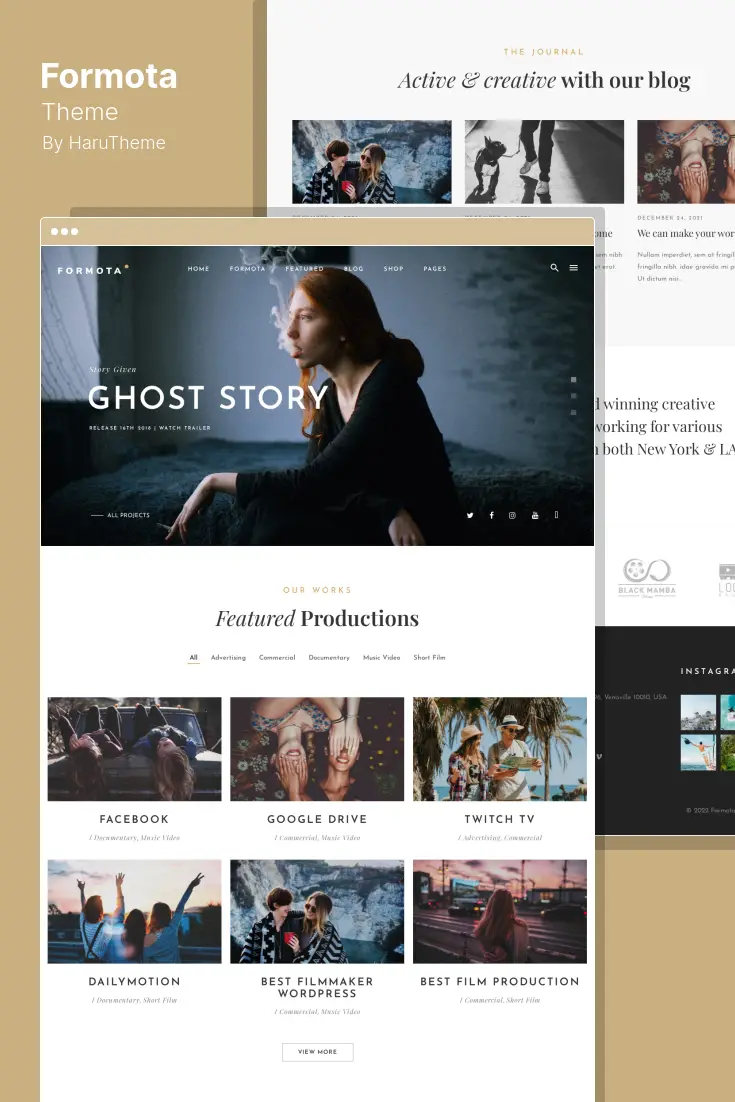Image resolution: width=735 pixels, height=1102 pixels.
Task: Click the 'Commercial, Short Film' category text
Action: point(502,1000)
